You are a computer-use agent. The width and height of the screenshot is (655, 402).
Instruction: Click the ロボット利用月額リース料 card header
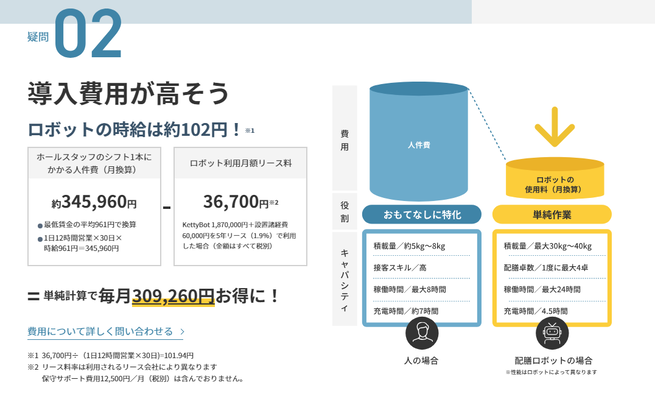pos(240,163)
